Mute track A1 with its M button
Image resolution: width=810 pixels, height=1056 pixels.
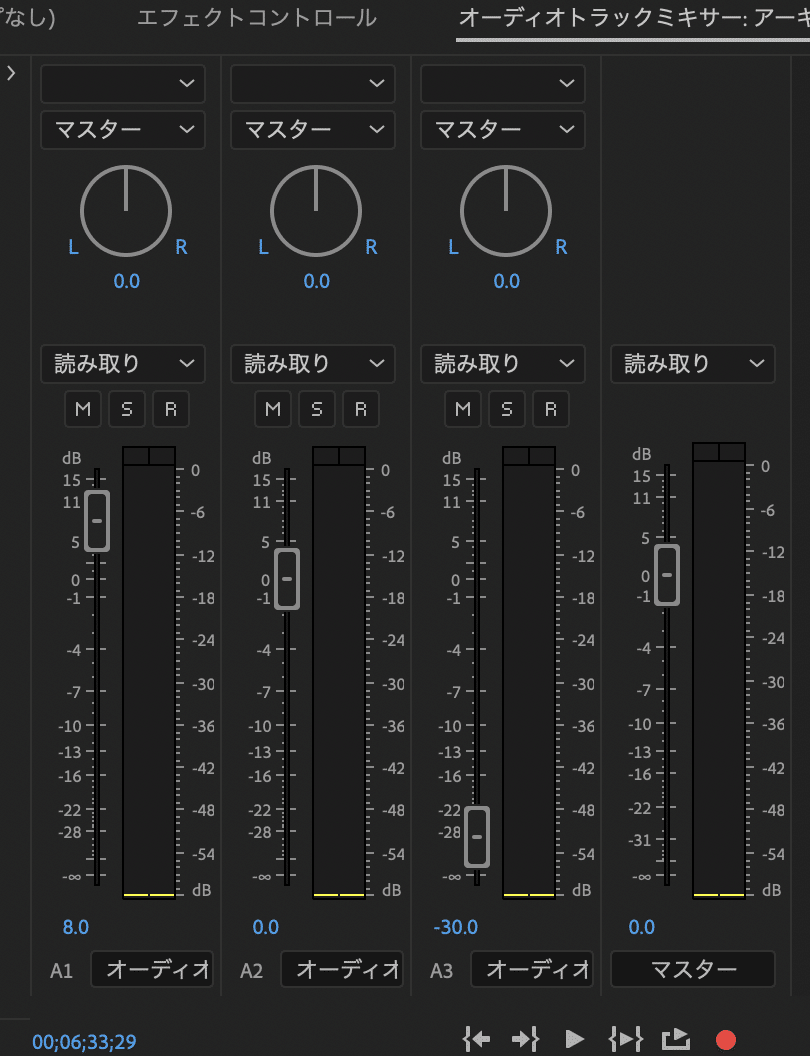pyautogui.click(x=83, y=409)
